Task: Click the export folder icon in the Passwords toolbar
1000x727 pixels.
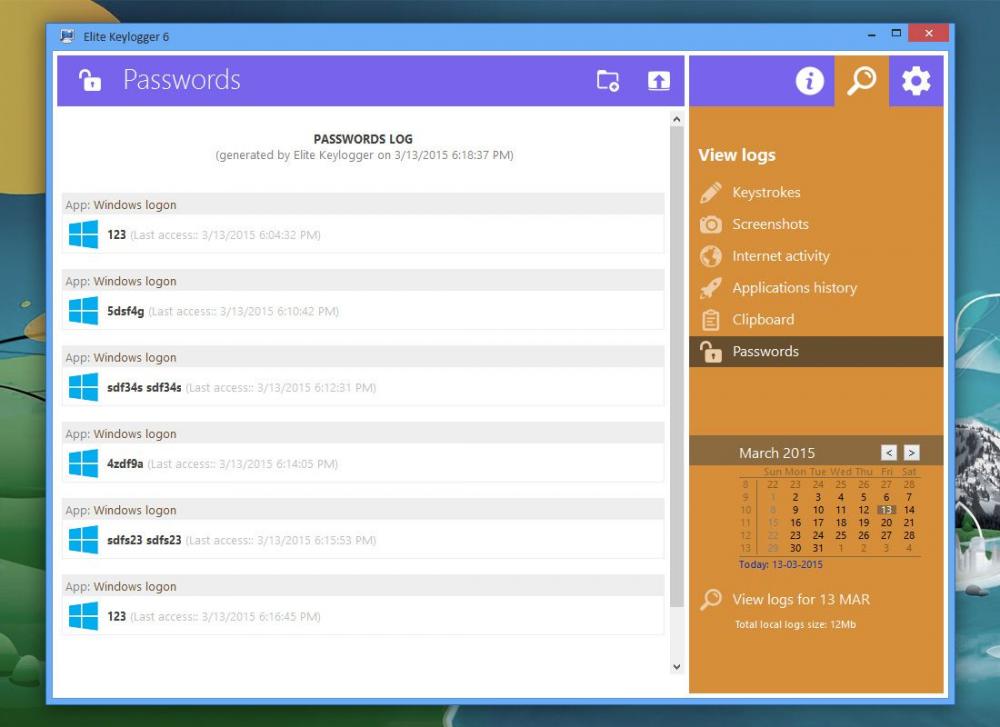Action: point(605,81)
